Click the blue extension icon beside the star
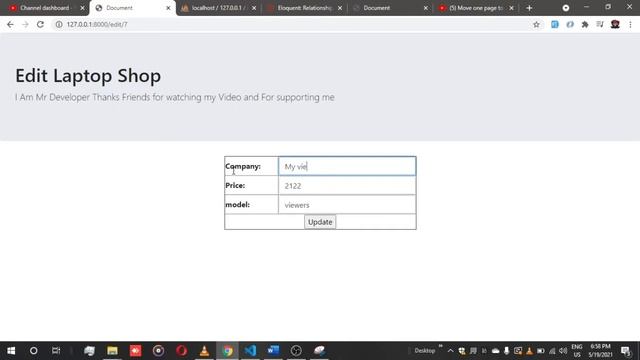640x360 pixels. click(555, 24)
